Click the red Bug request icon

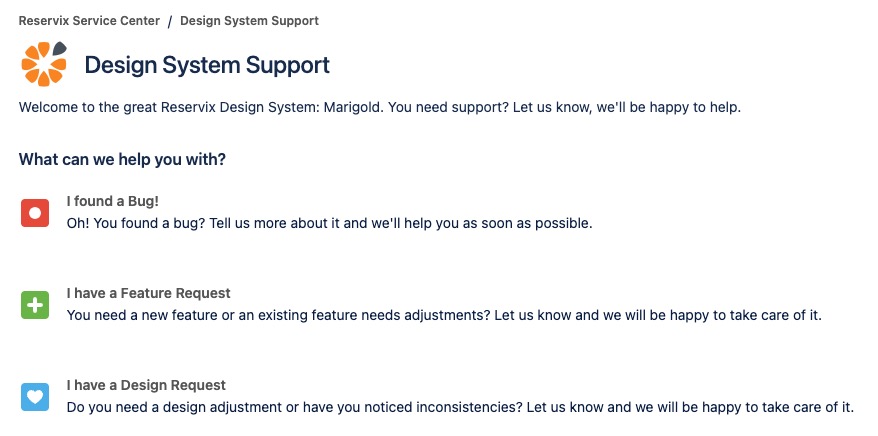click(35, 213)
